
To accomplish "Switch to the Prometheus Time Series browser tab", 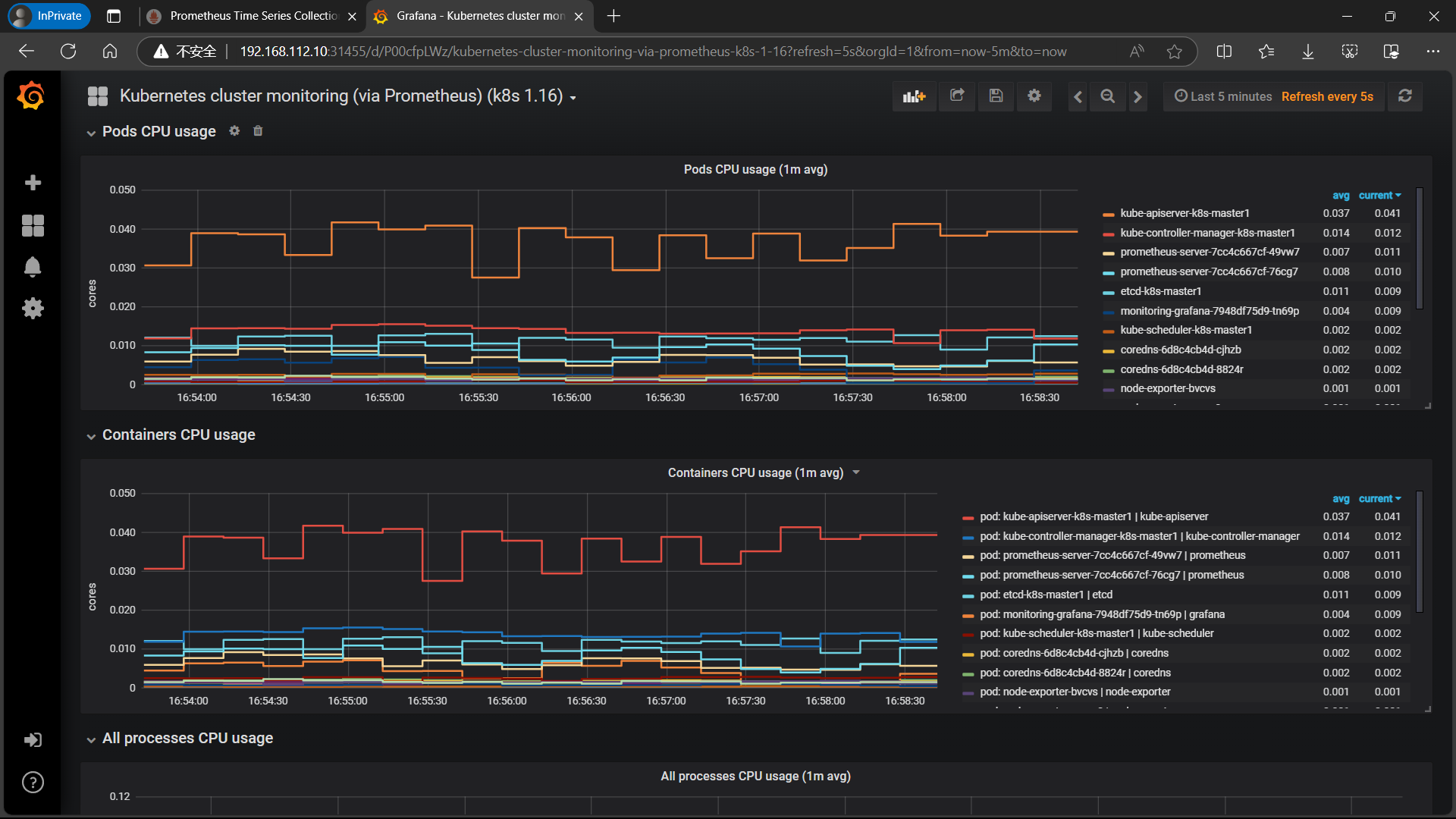I will coord(253,16).
